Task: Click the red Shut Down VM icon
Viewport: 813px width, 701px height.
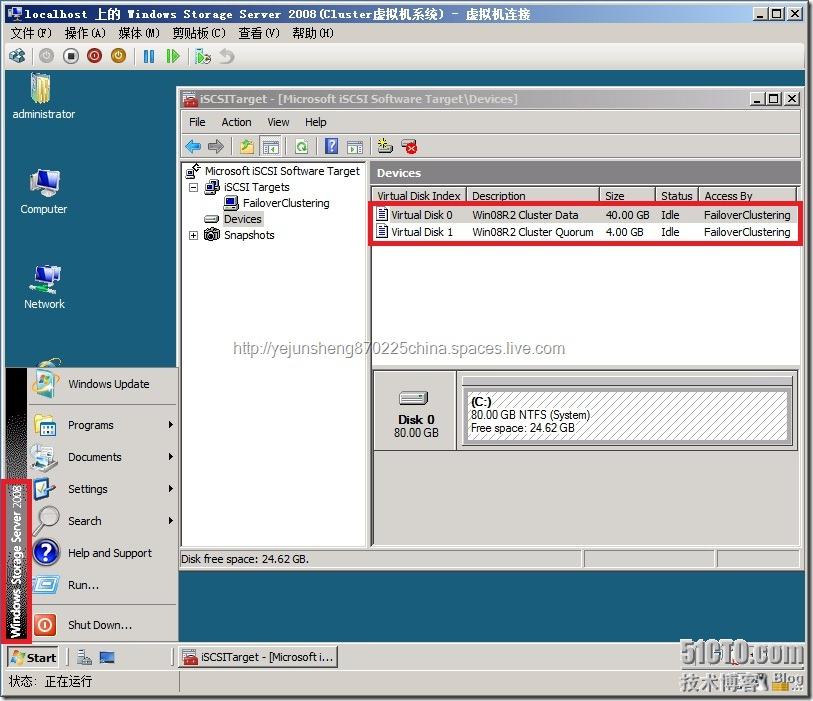Action: (x=94, y=56)
